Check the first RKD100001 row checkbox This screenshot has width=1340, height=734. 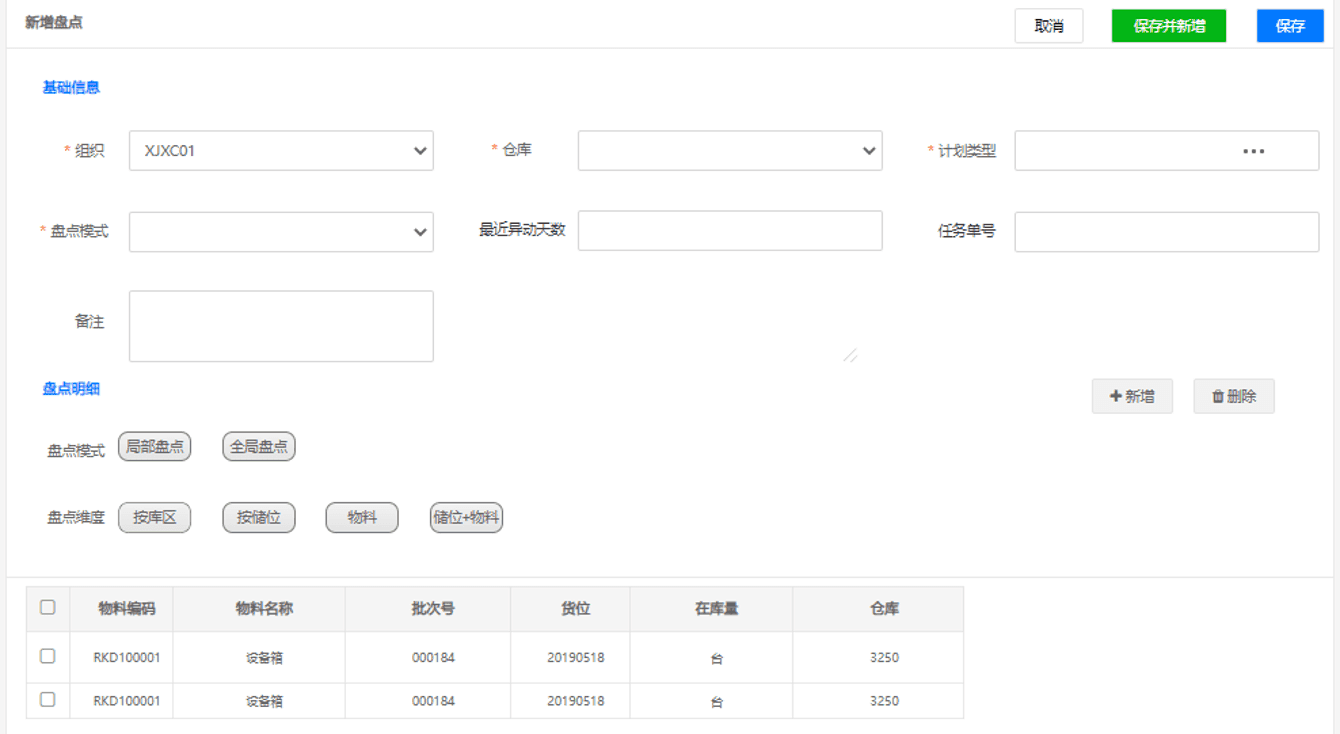click(x=48, y=656)
